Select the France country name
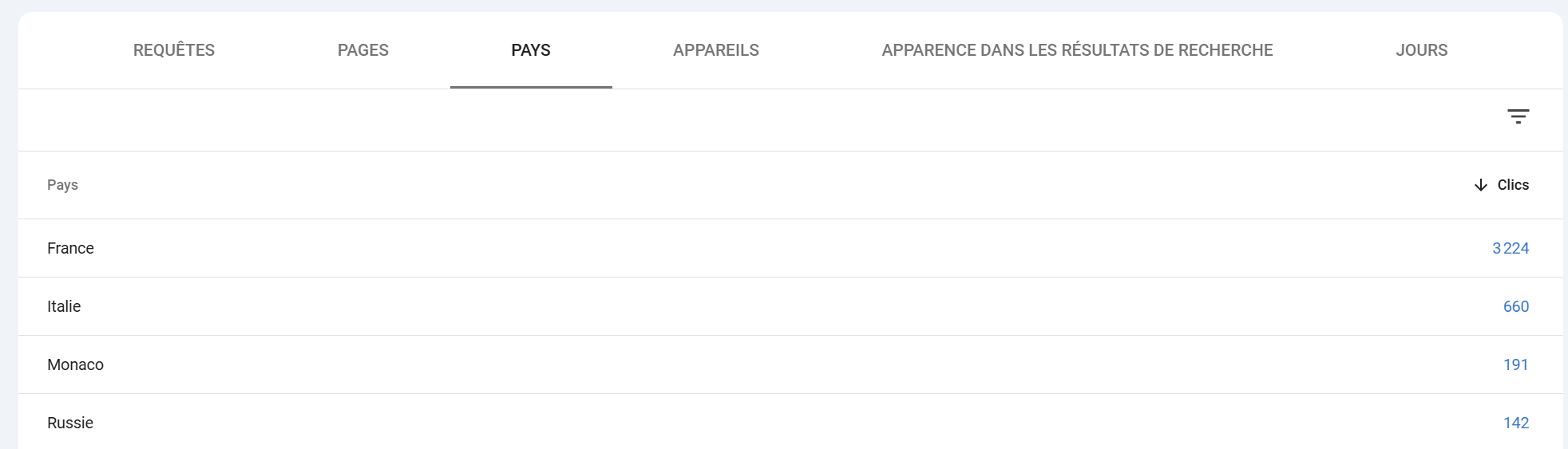 pos(70,248)
